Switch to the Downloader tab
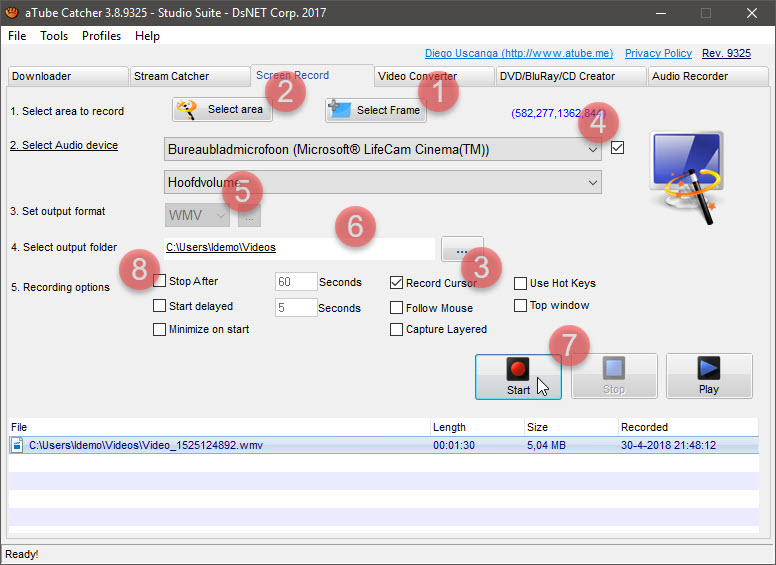Screen dimensions: 776x565 [x=68, y=76]
